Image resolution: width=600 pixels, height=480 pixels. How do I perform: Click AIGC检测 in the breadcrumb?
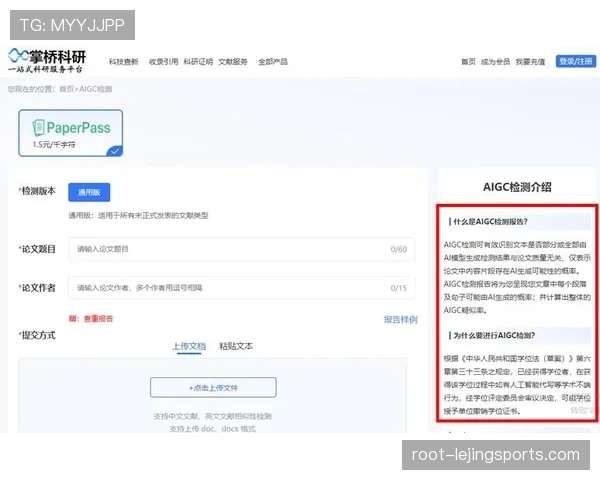point(96,89)
